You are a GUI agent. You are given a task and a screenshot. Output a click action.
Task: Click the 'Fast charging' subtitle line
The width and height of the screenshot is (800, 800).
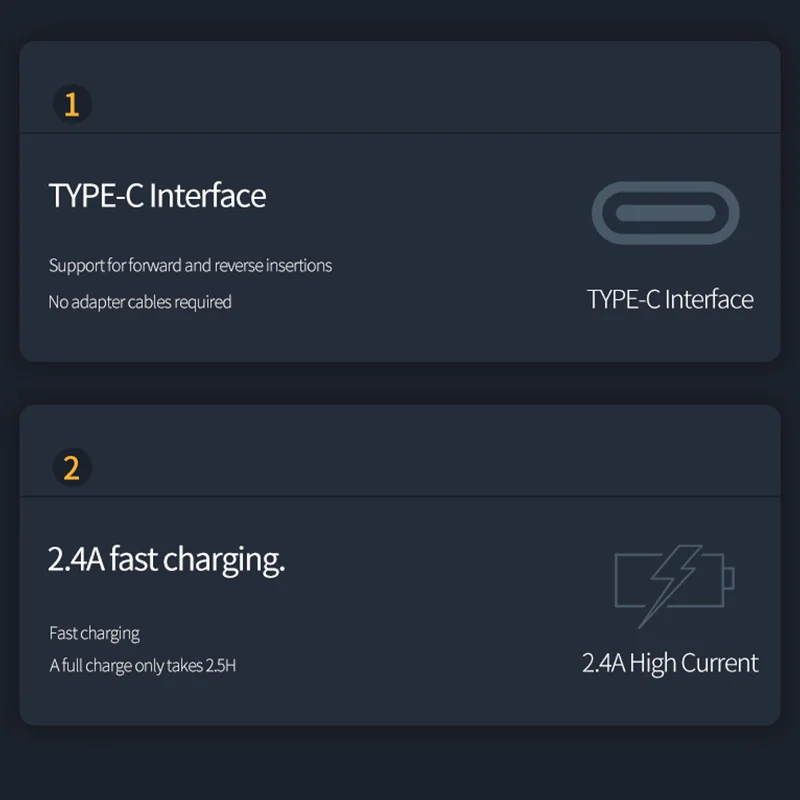(x=94, y=634)
